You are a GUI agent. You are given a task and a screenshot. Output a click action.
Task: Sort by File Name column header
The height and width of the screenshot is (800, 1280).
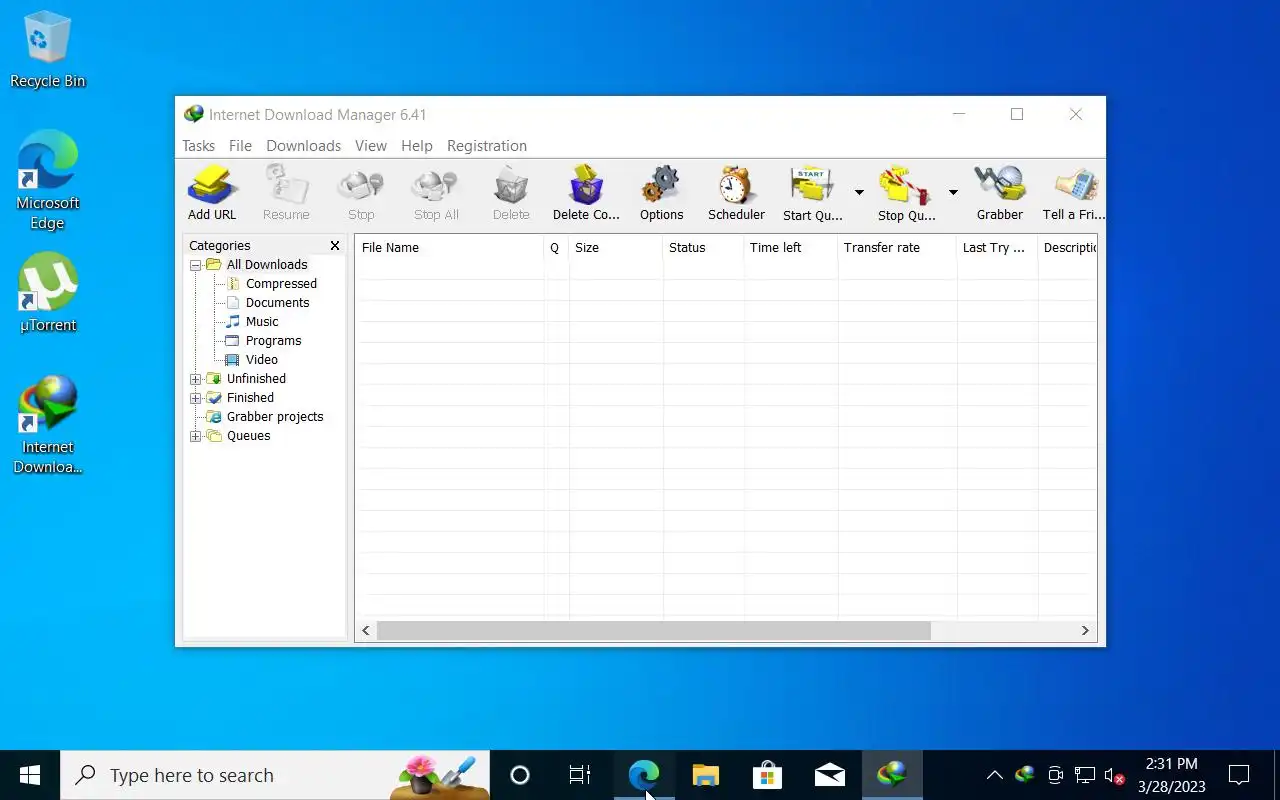pos(450,248)
